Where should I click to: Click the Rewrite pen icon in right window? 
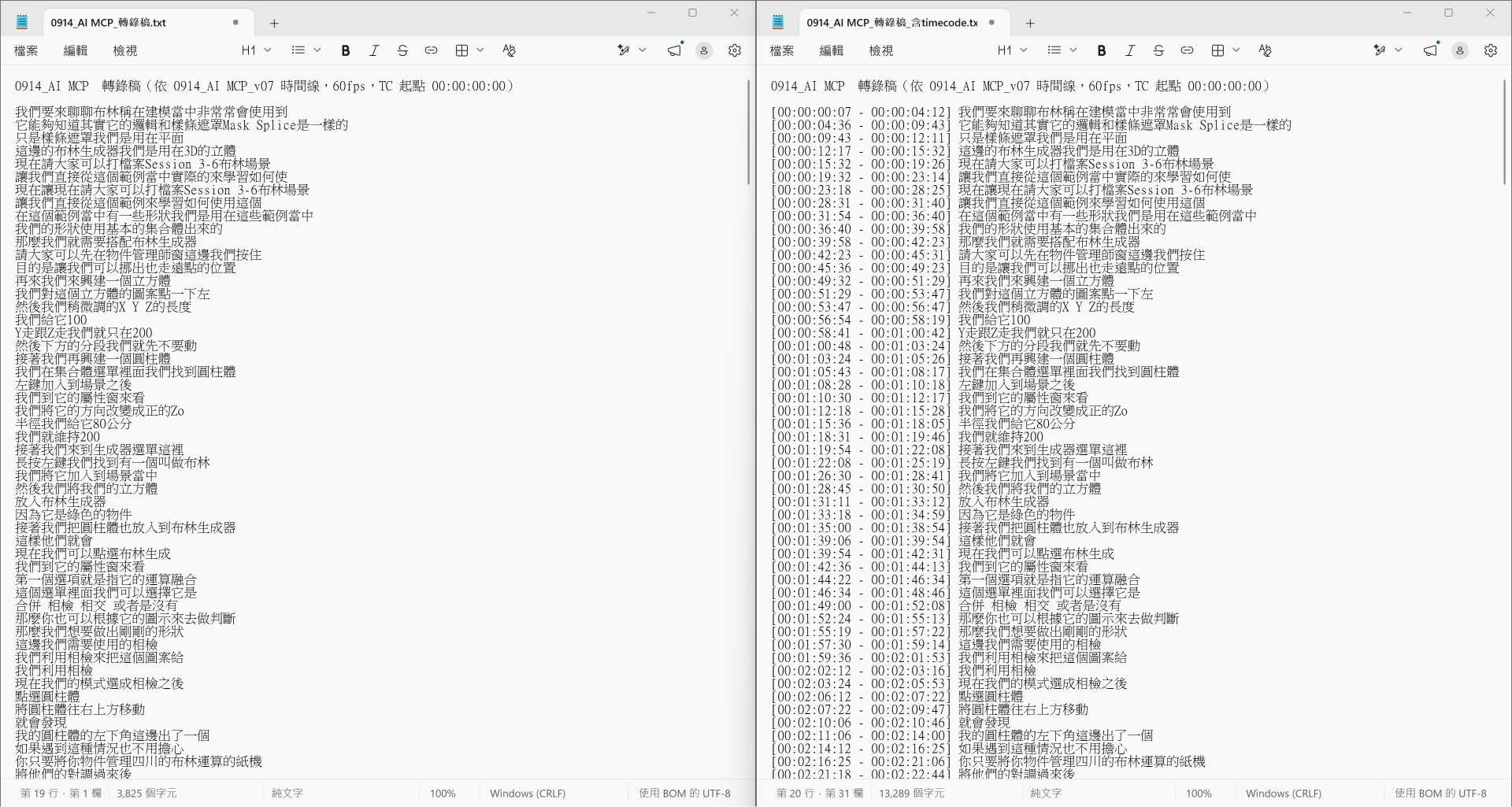[x=1380, y=50]
